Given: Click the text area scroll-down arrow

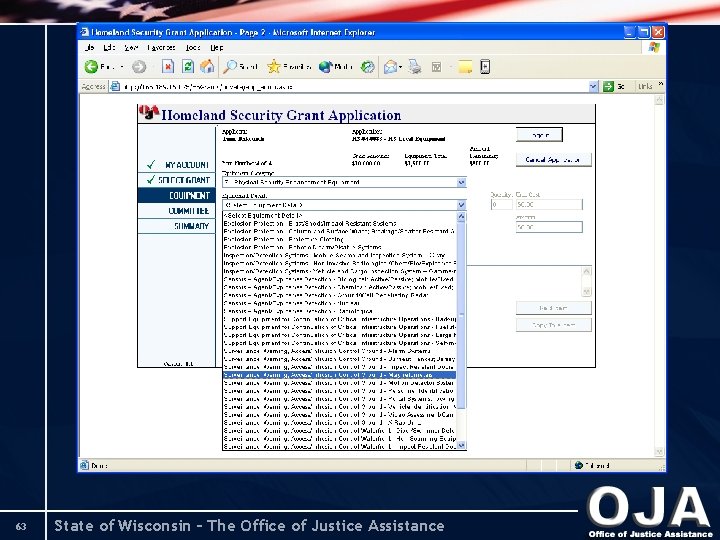Looking at the screenshot, I should [x=586, y=291].
